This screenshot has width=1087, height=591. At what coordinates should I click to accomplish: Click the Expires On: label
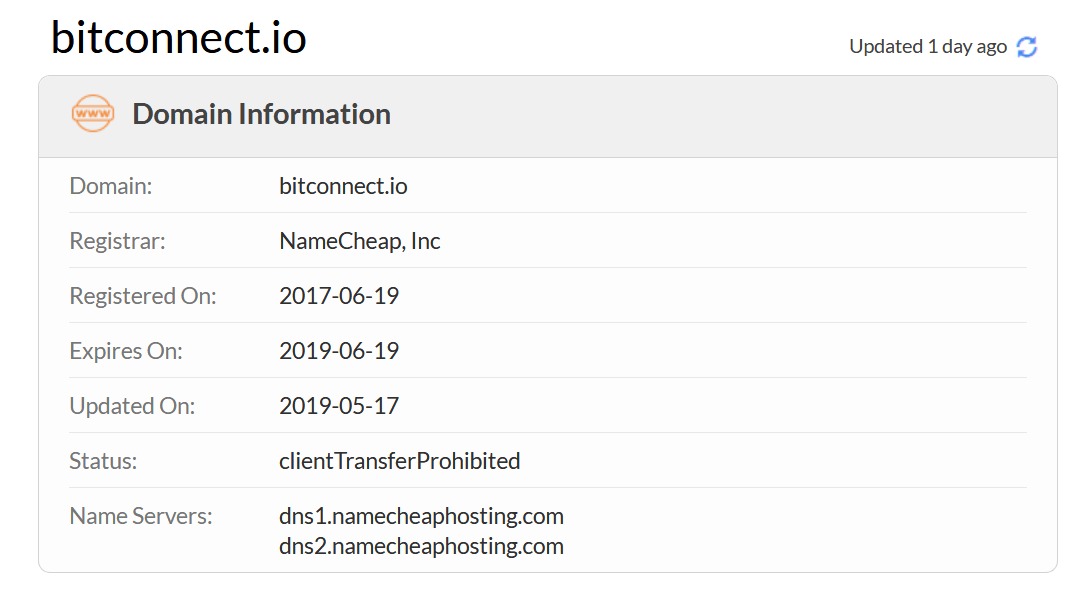point(125,351)
